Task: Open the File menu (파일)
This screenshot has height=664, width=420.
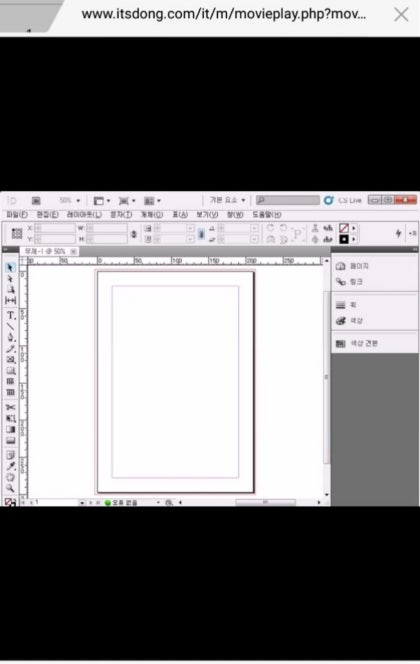Action: [x=17, y=215]
